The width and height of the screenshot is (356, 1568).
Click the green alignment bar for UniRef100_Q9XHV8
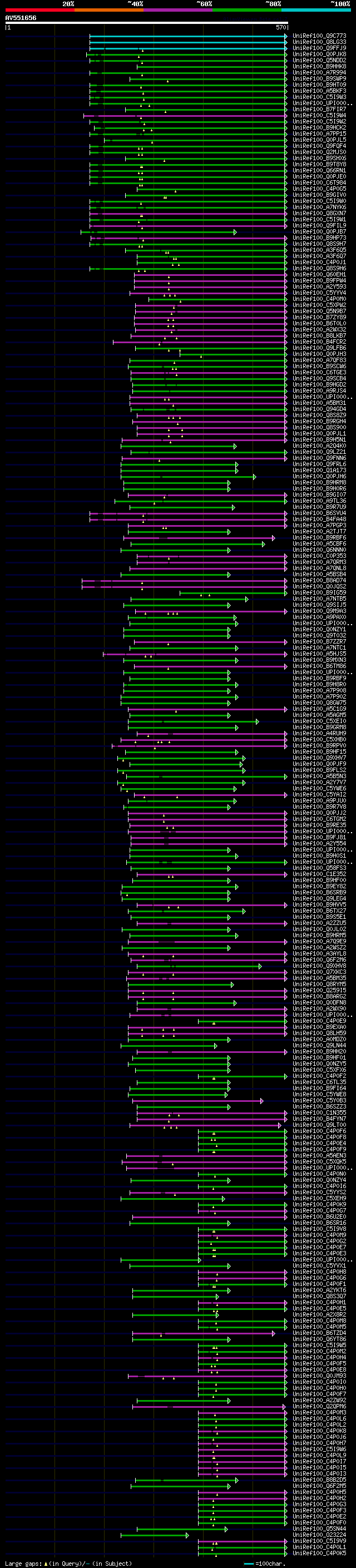199,967
